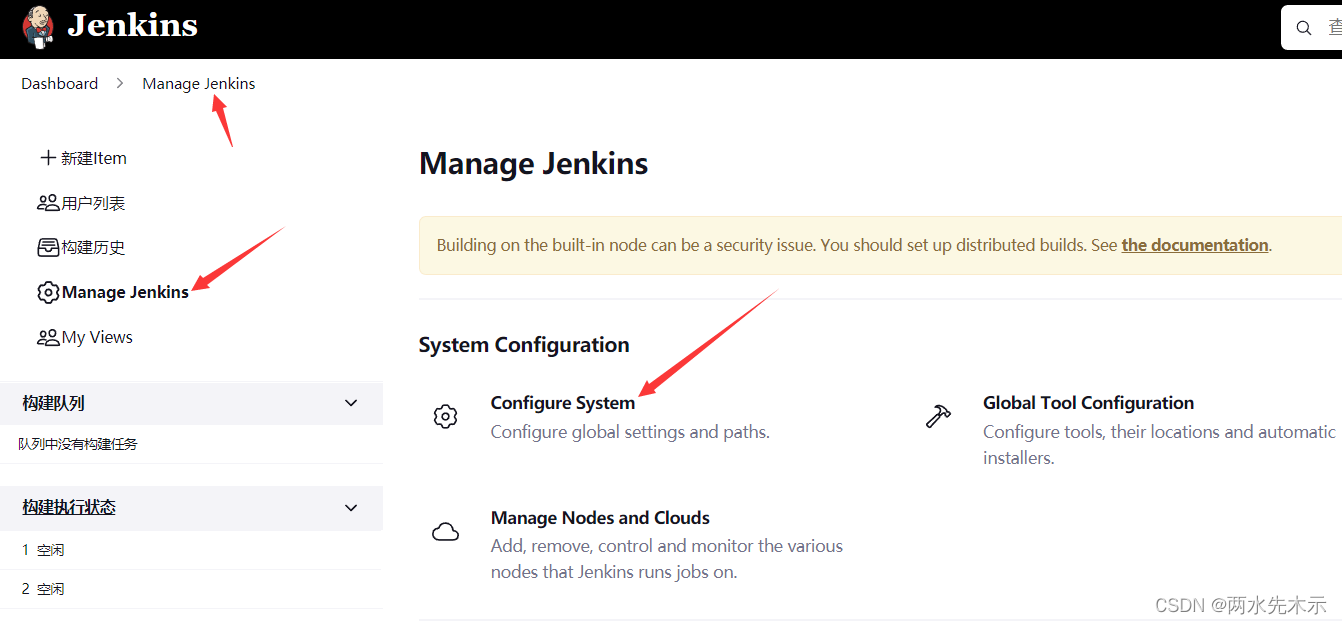Select the 新建Item plus icon
The image size is (1342, 624).
(47, 157)
